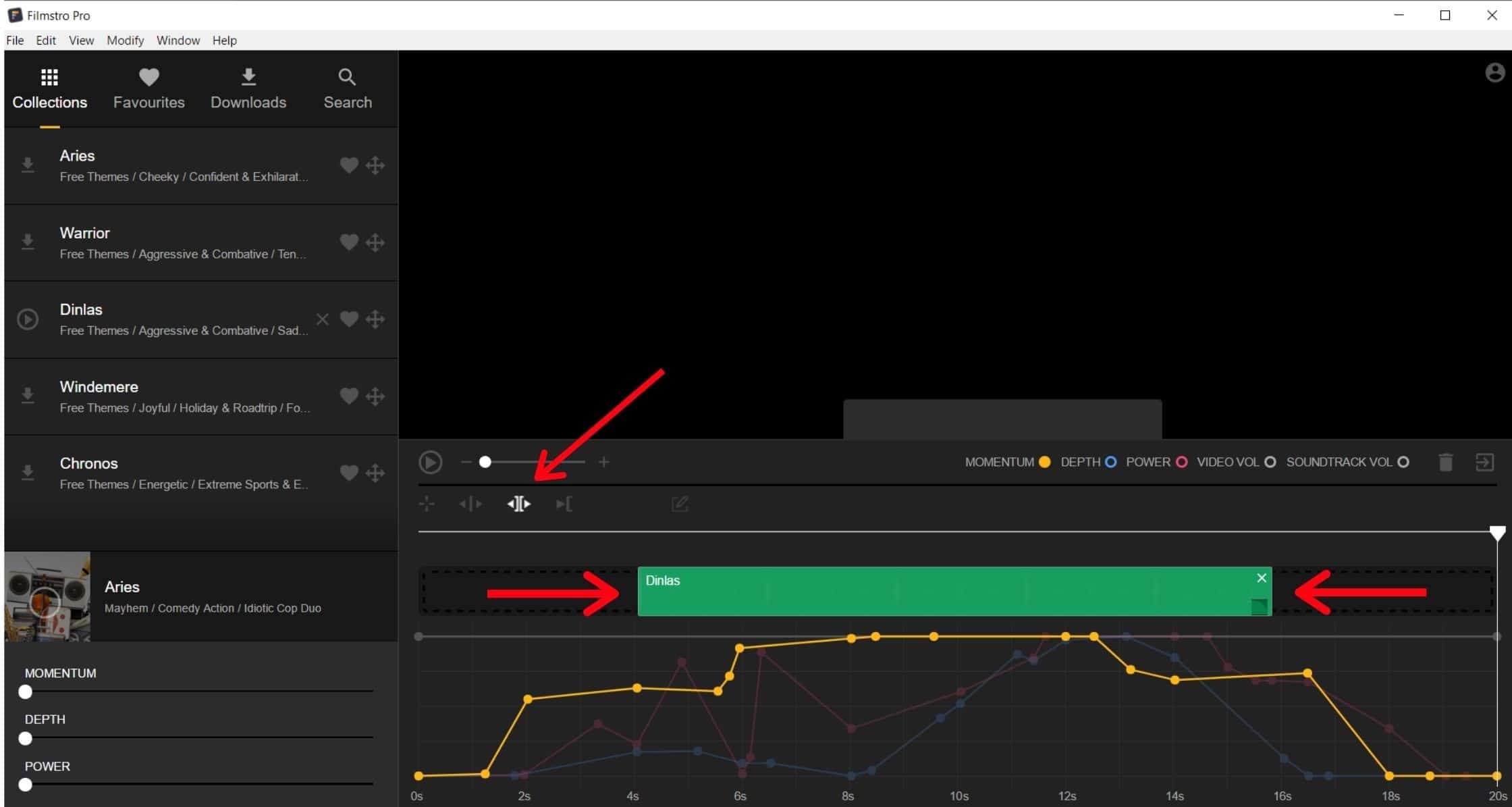
Task: Click the Aries album artwork thumbnail
Action: point(47,596)
